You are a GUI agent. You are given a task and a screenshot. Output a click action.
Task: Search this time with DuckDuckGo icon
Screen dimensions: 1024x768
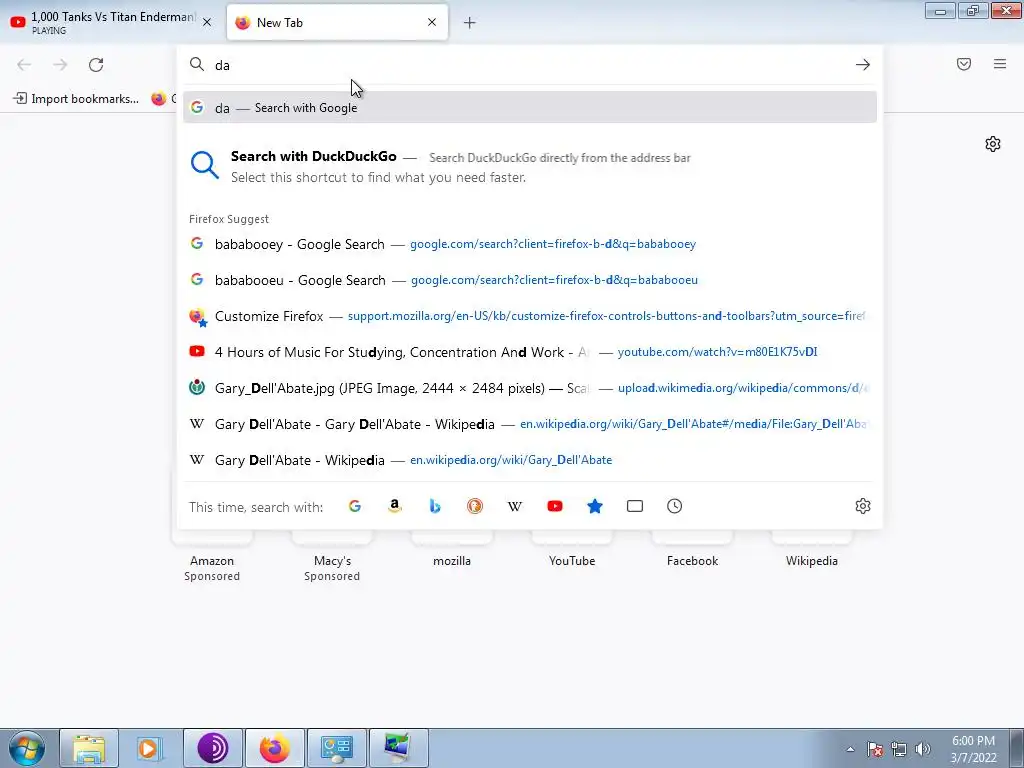coord(475,506)
